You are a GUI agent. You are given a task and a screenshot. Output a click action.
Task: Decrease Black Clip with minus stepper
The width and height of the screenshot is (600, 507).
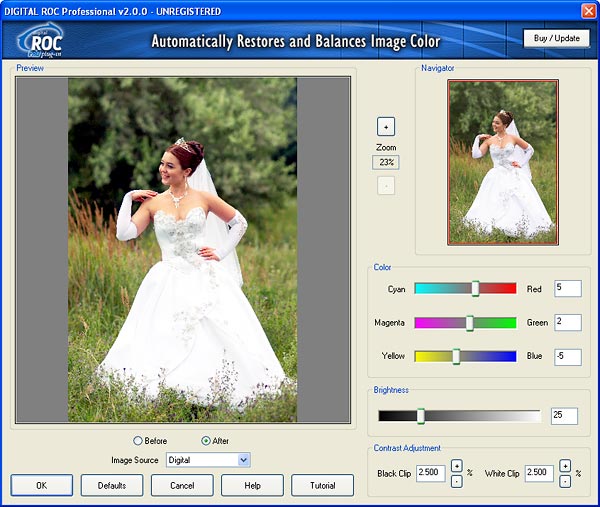457,481
